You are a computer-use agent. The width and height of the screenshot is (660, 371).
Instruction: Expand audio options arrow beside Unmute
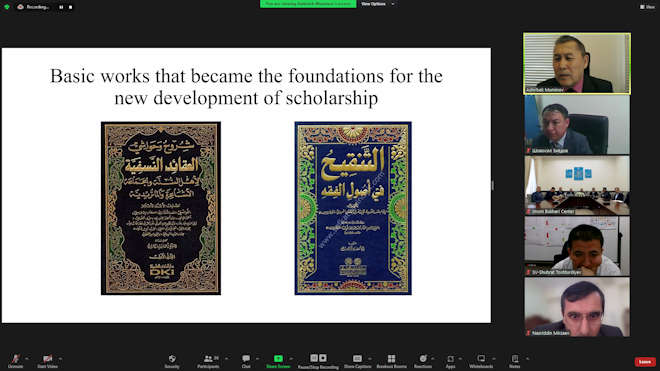pos(27,358)
